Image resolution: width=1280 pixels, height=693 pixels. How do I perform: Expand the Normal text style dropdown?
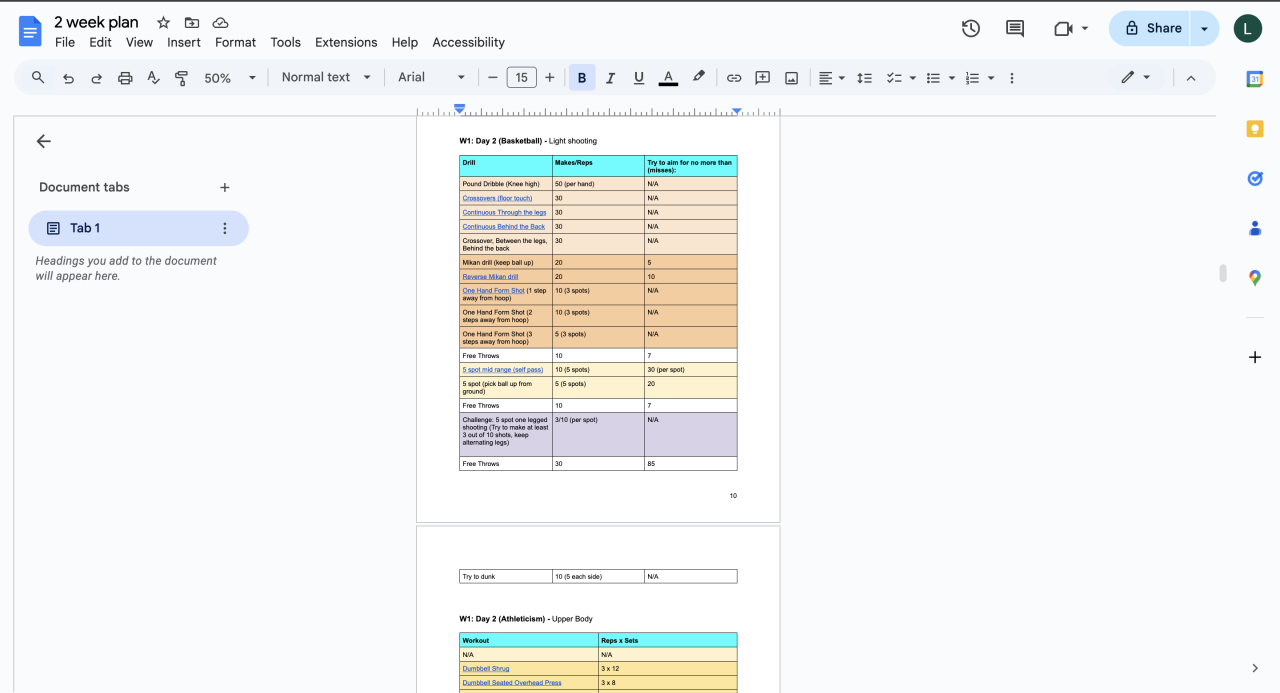pos(326,78)
